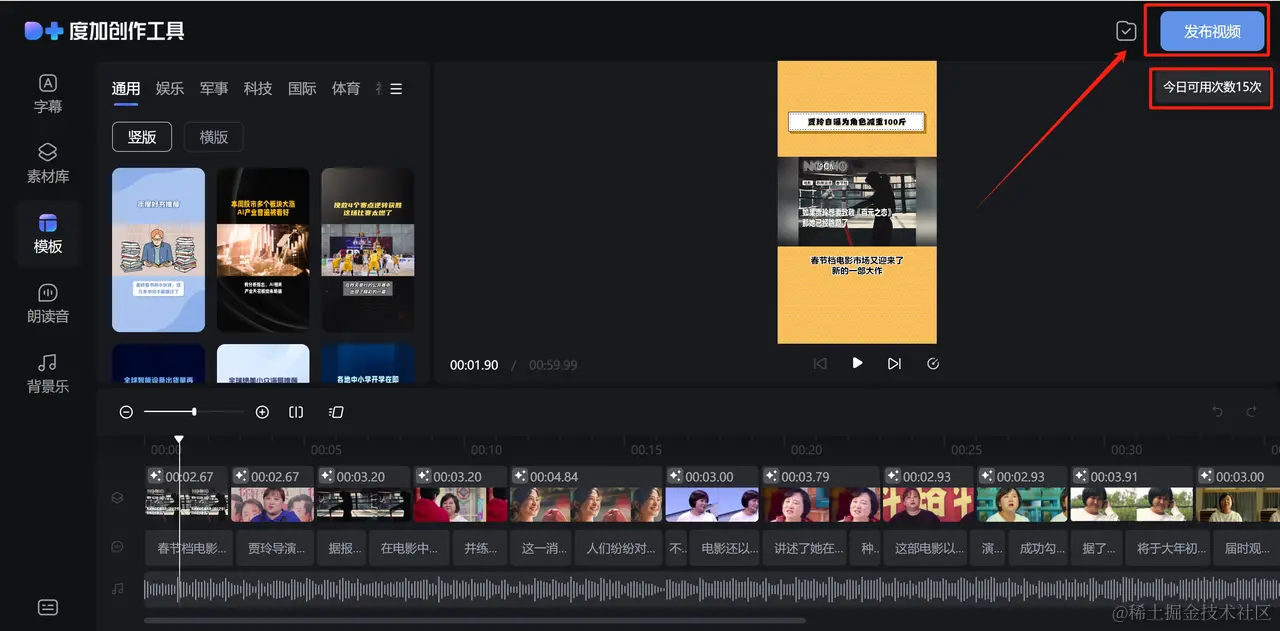Select subtitle segment 将于大年初...
The height and width of the screenshot is (631, 1280).
(1167, 548)
